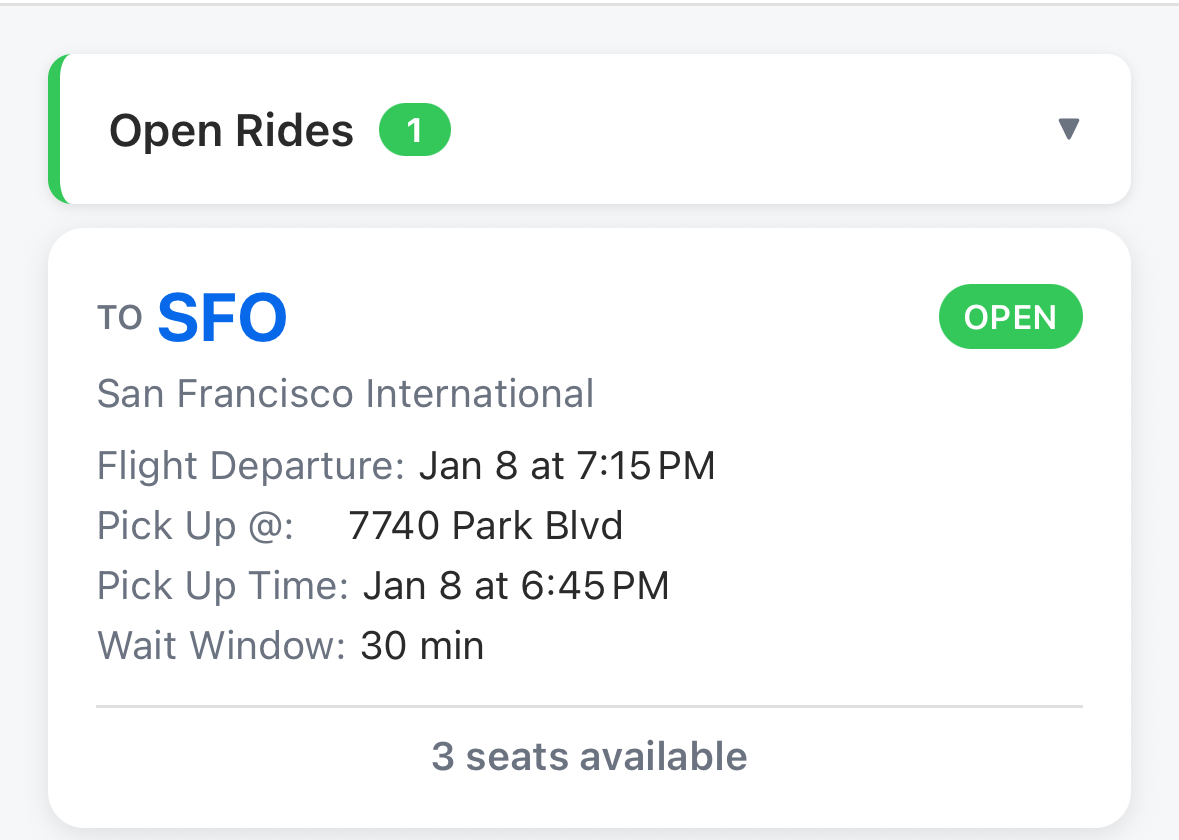Viewport: 1179px width, 840px height.
Task: Click the Pick Up Time label
Action: point(222,586)
